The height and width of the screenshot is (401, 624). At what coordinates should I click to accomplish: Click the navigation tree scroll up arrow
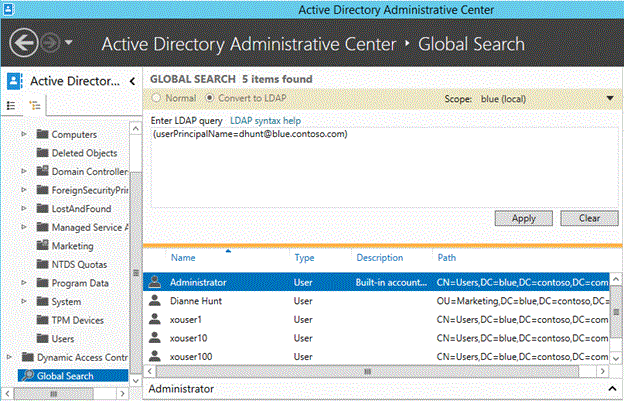pyautogui.click(x=136, y=128)
